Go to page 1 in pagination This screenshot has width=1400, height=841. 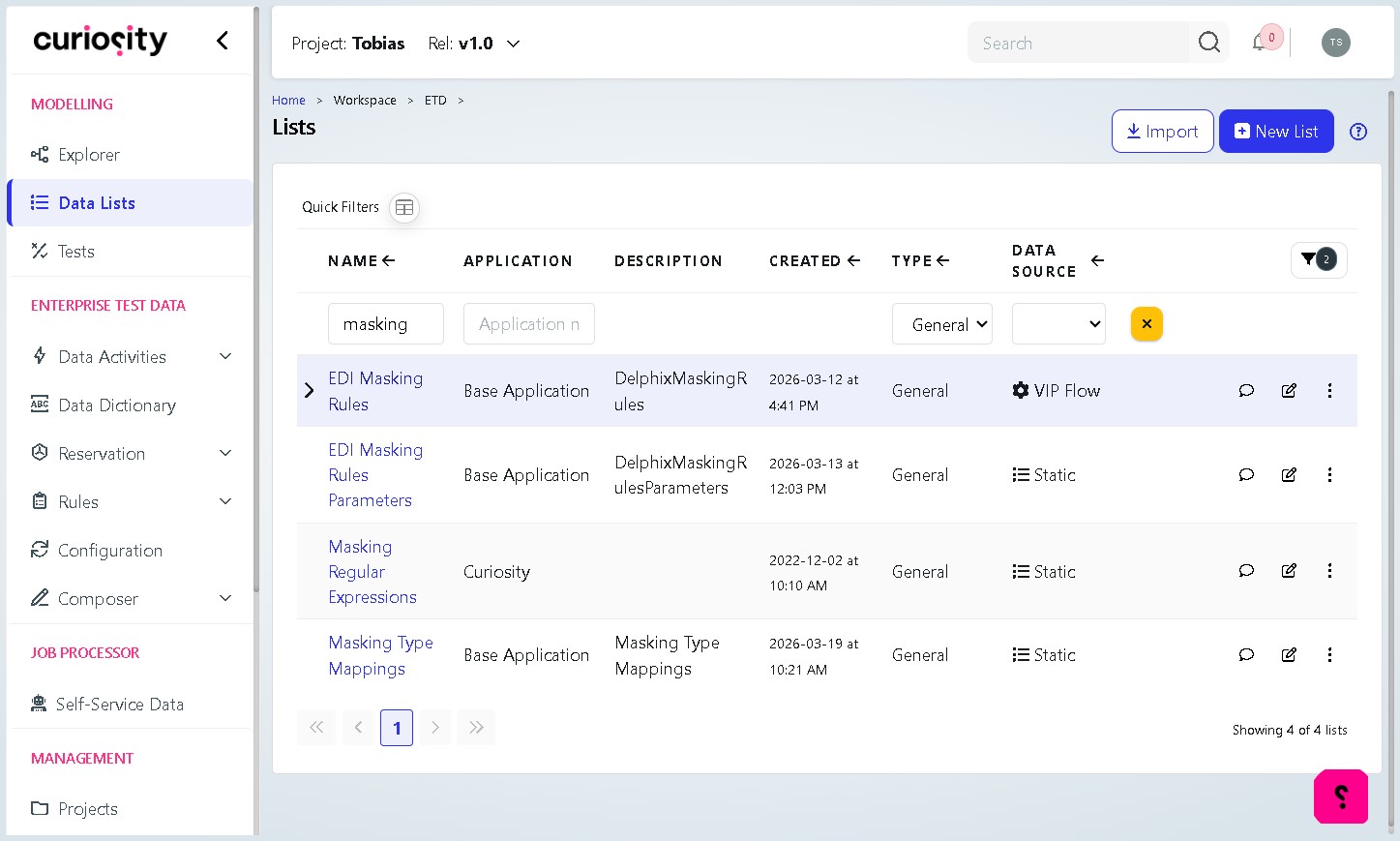point(397,728)
